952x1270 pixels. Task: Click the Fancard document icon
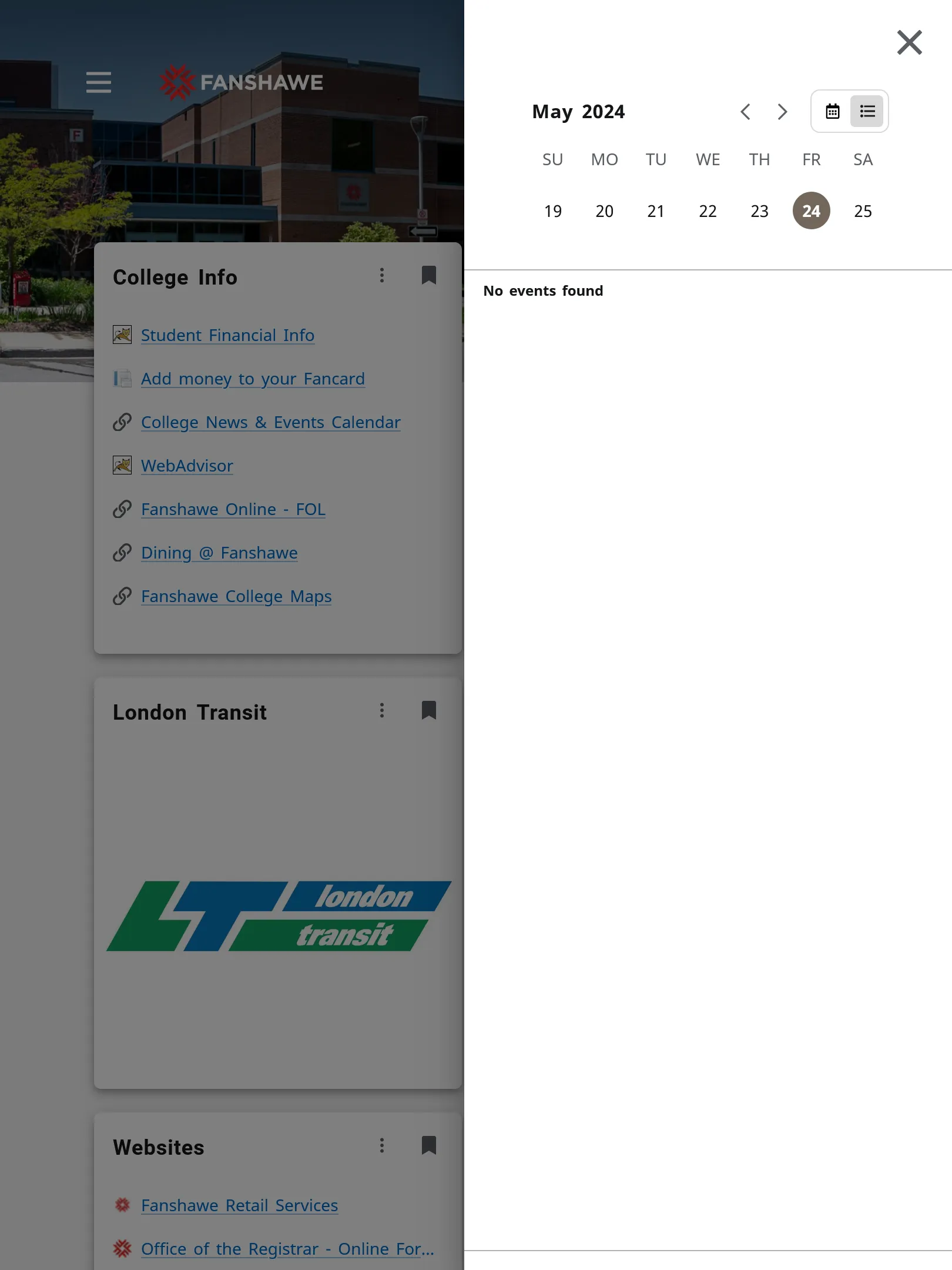122,379
